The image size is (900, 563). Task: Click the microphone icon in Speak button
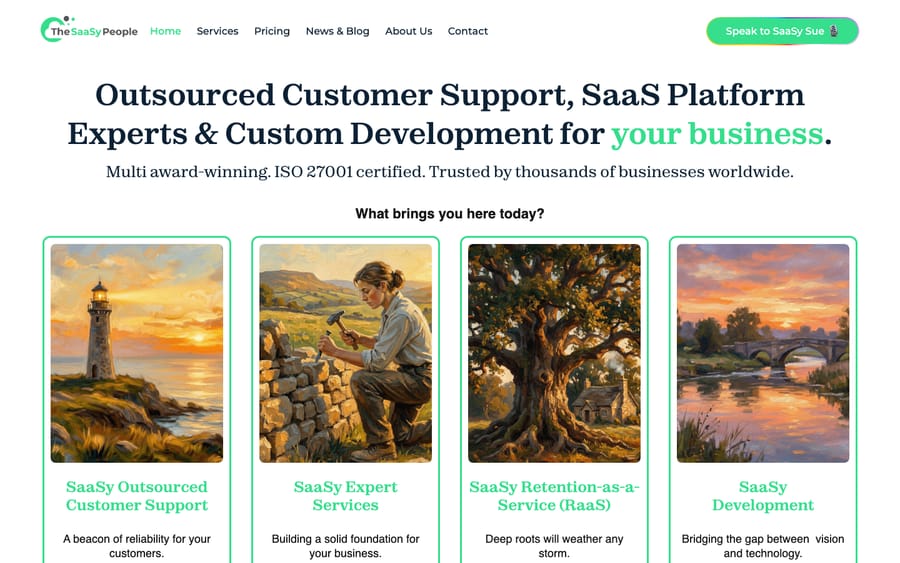coord(834,31)
